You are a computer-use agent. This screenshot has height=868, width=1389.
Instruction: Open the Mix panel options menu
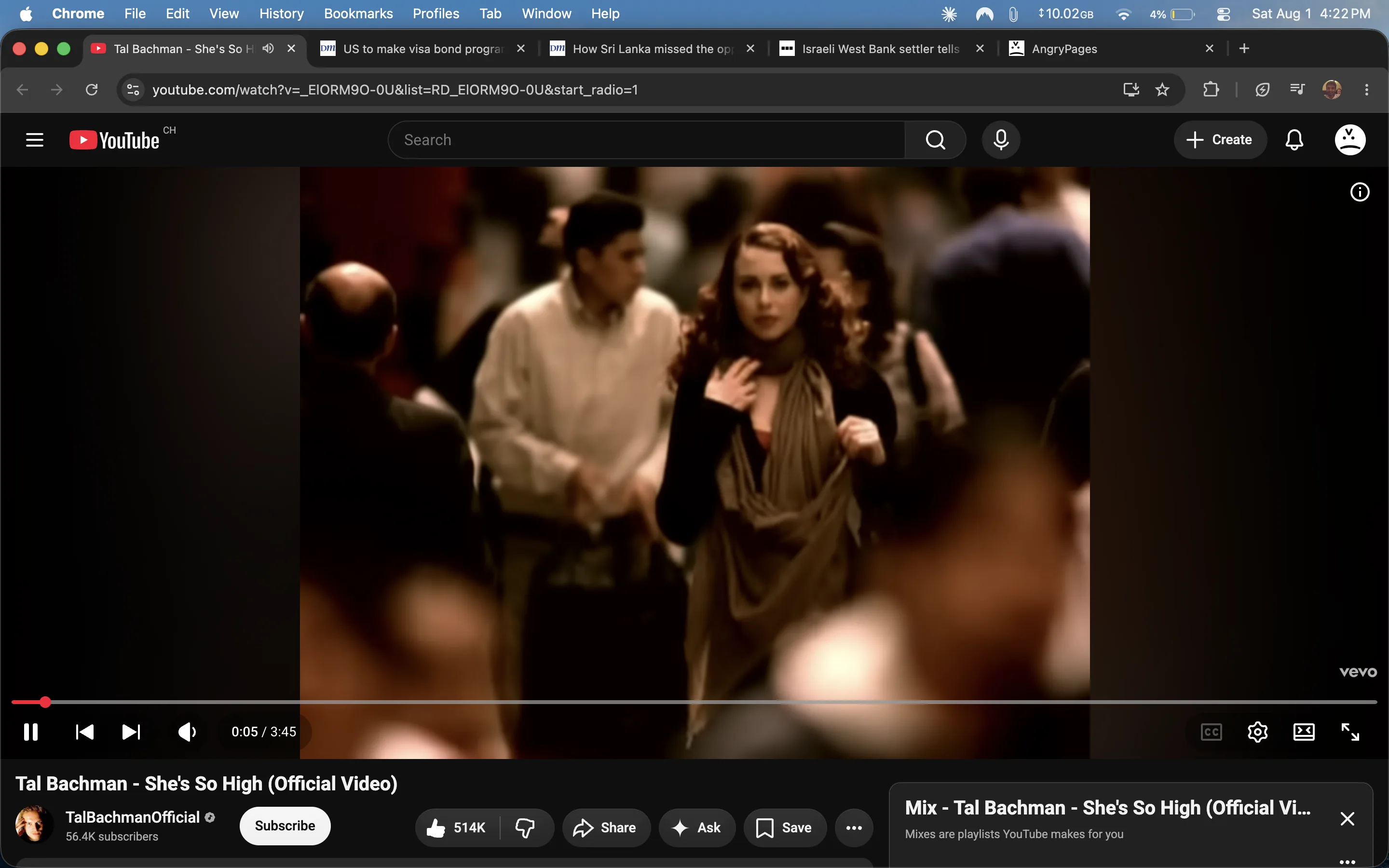tap(1347, 861)
